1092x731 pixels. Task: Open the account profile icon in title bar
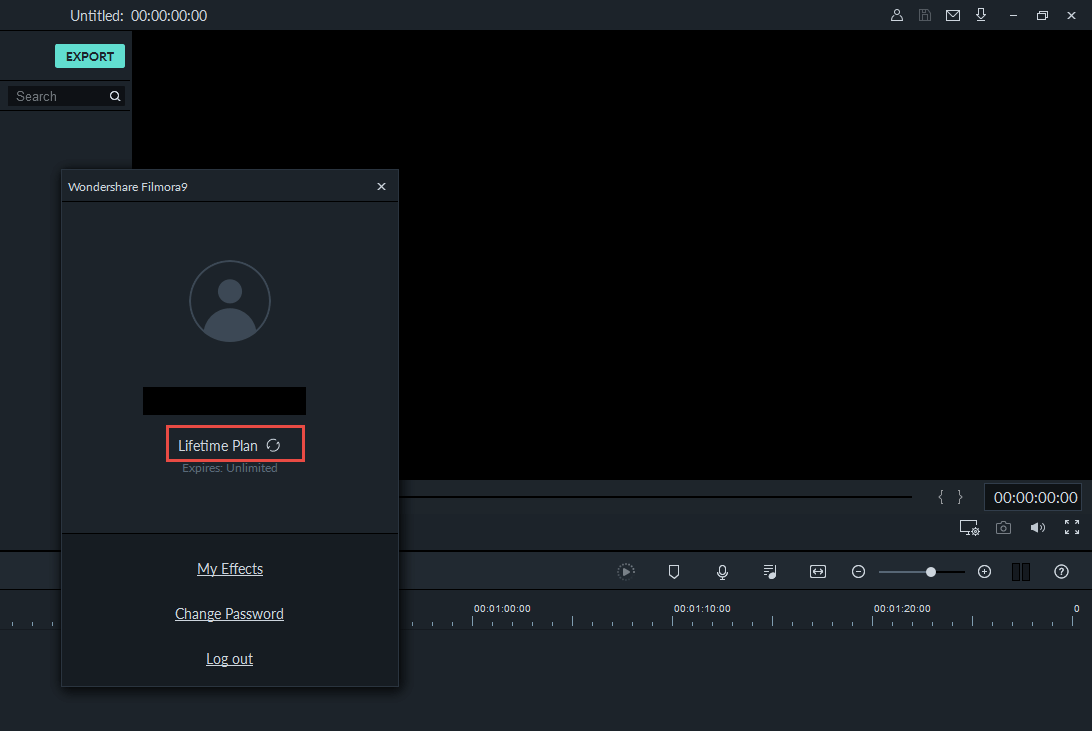tap(897, 15)
